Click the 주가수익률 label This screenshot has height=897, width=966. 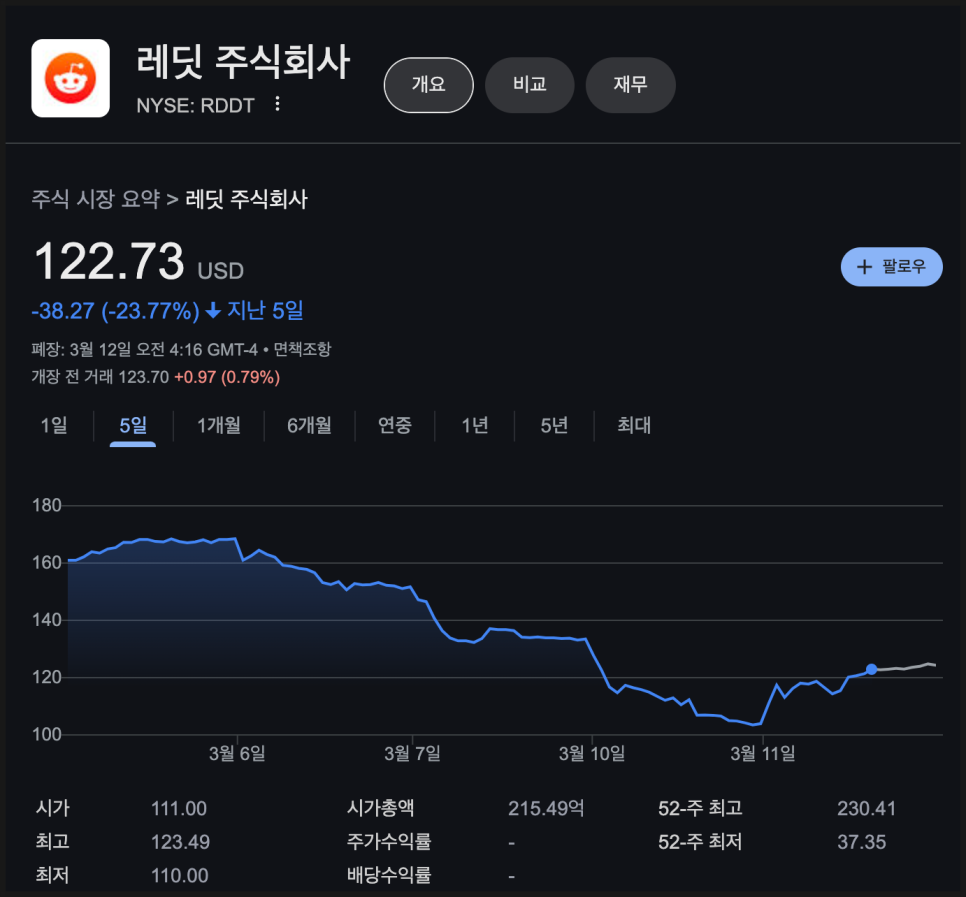tap(389, 842)
